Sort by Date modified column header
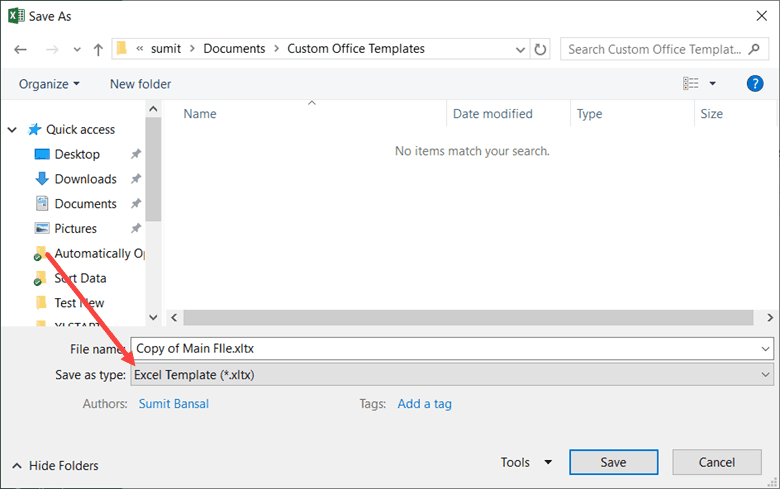Image resolution: width=780 pixels, height=489 pixels. [x=493, y=114]
